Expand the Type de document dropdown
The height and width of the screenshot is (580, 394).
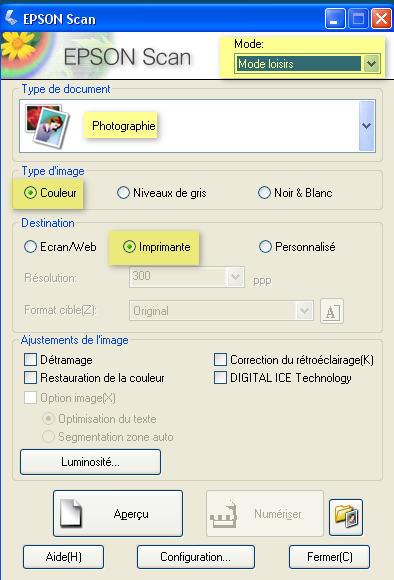coord(367,126)
